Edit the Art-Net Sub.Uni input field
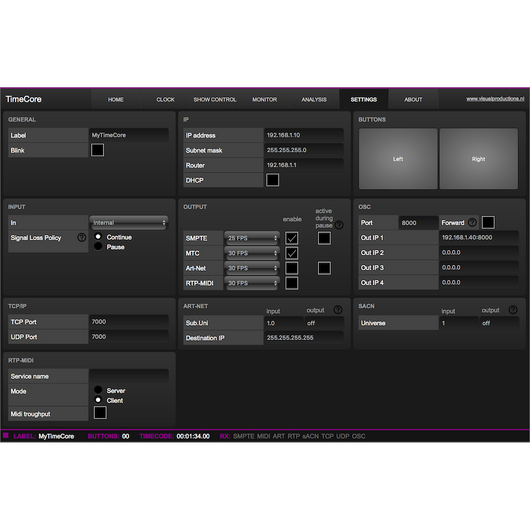This screenshot has width=530, height=530. pyautogui.click(x=284, y=323)
